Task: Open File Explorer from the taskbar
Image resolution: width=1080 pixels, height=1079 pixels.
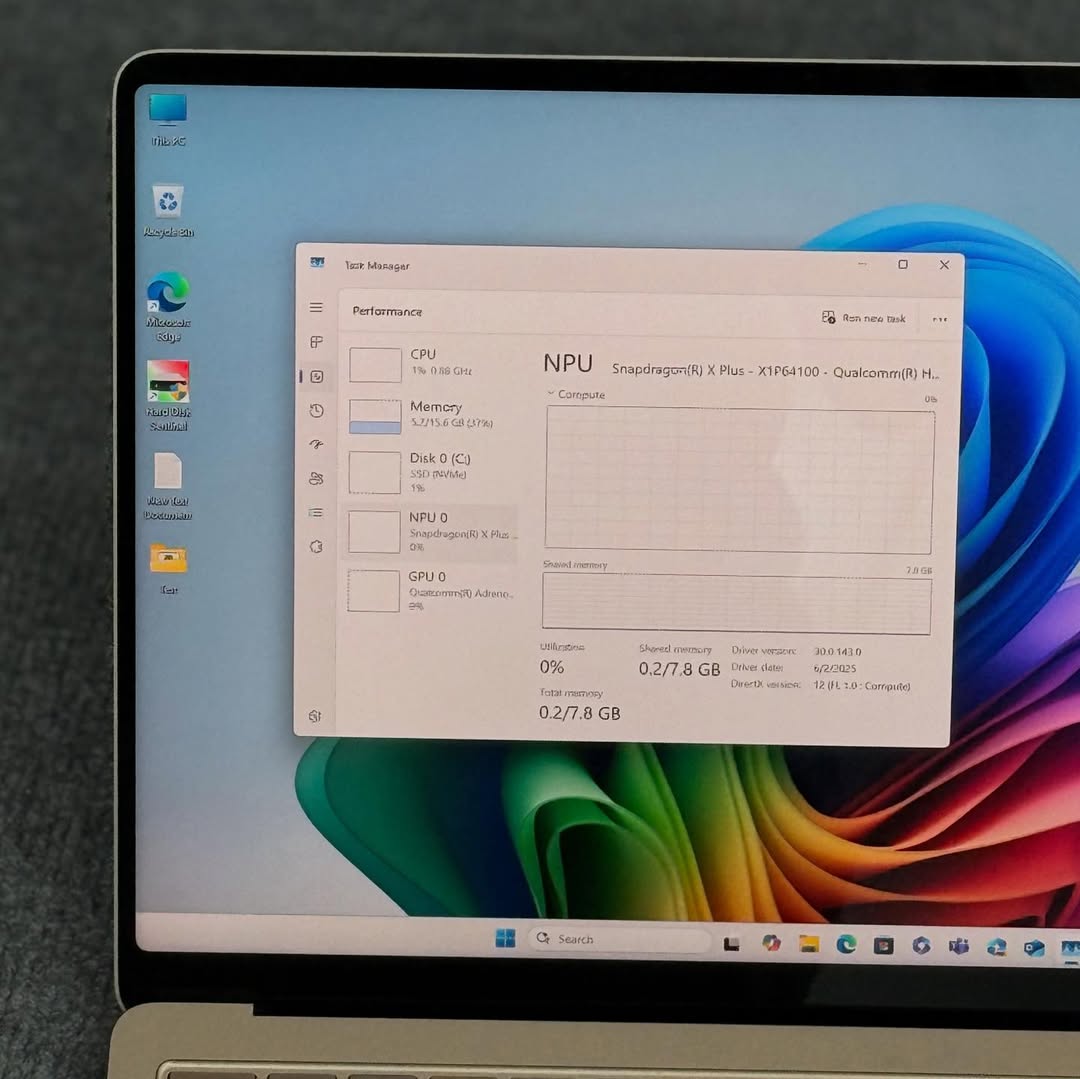Action: pos(808,944)
